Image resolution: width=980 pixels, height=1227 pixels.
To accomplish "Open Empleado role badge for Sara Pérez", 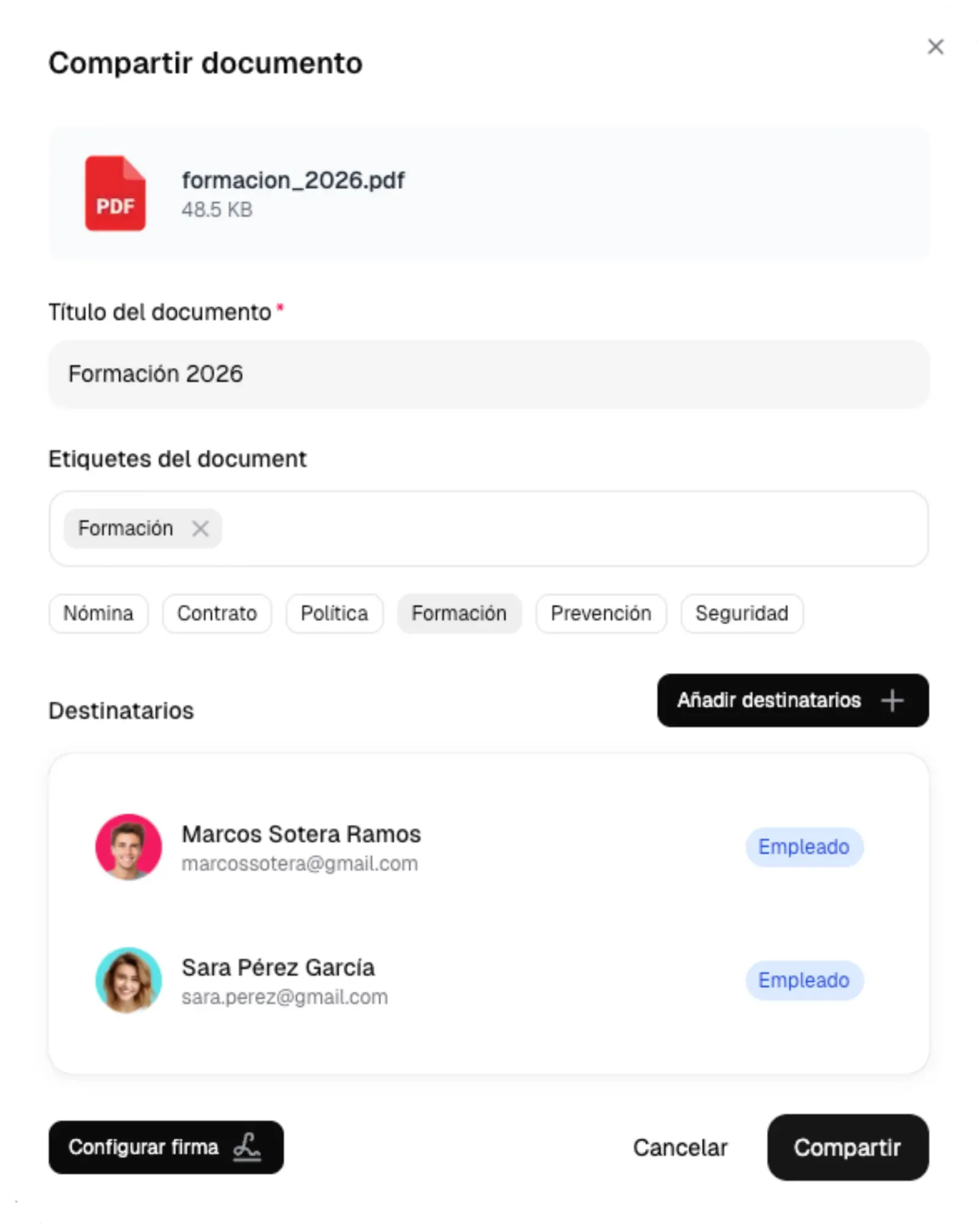I will (x=804, y=980).
